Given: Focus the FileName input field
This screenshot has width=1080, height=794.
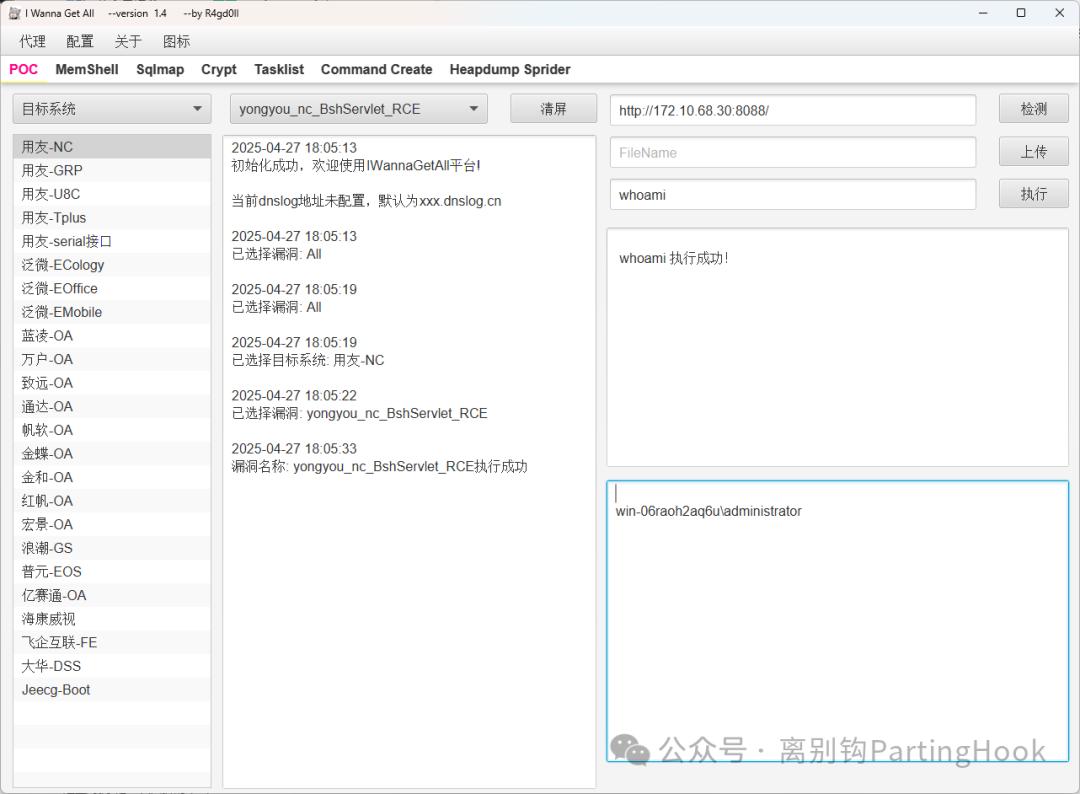Looking at the screenshot, I should 793,153.
